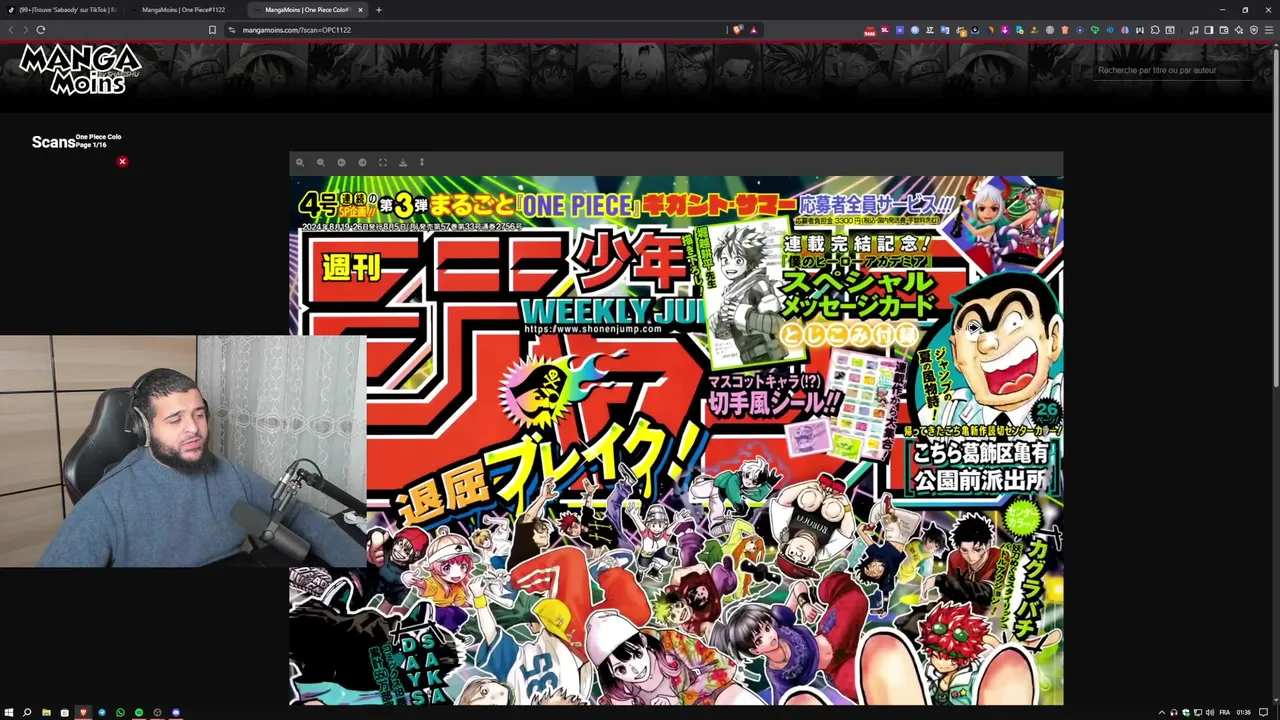Screen dimensions: 1280x720
Task: Open Brave Wallet icon in toolbar
Action: [1223, 30]
